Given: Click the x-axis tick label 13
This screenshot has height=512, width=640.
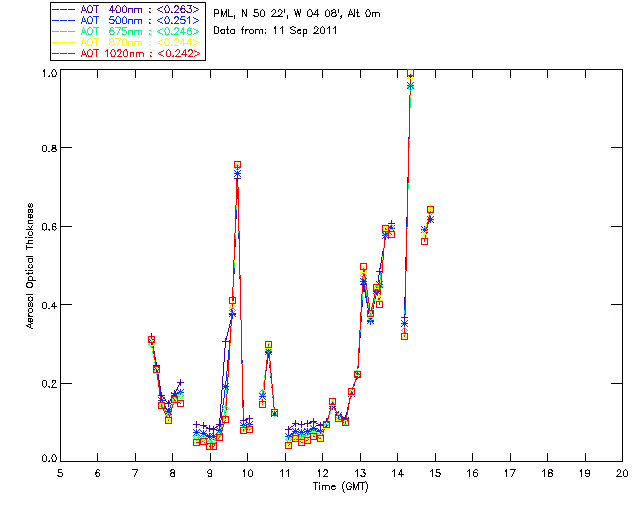Looking at the screenshot, I should coord(360,473).
